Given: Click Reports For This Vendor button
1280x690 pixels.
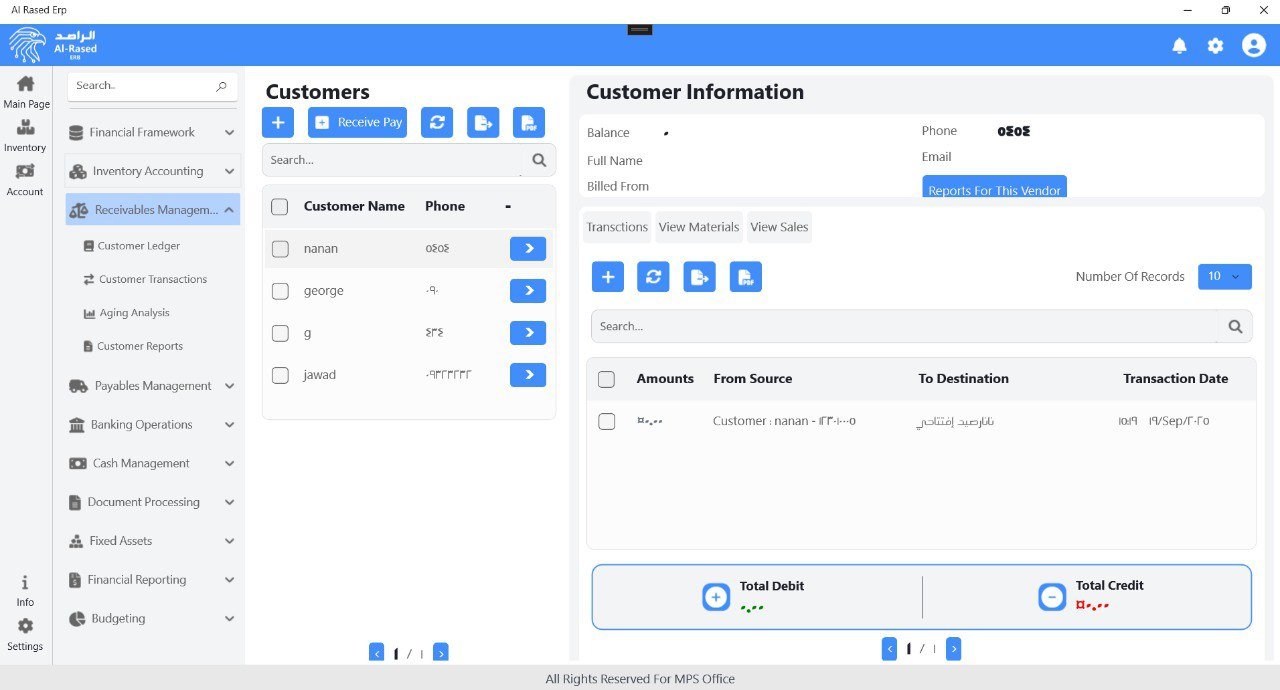Looking at the screenshot, I should click(994, 188).
